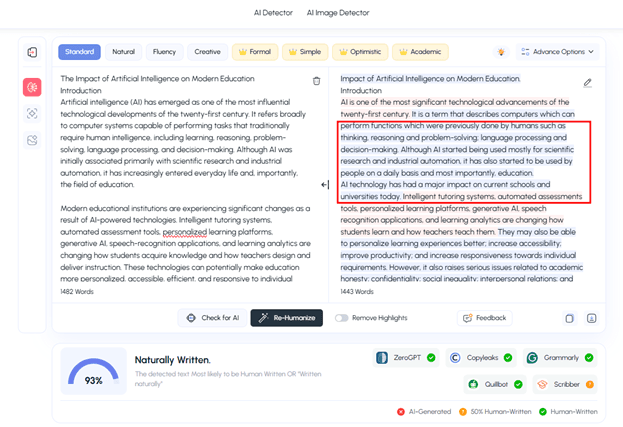623x427 pixels.
Task: Toggle the Remove Highlights switch
Action: click(x=341, y=318)
